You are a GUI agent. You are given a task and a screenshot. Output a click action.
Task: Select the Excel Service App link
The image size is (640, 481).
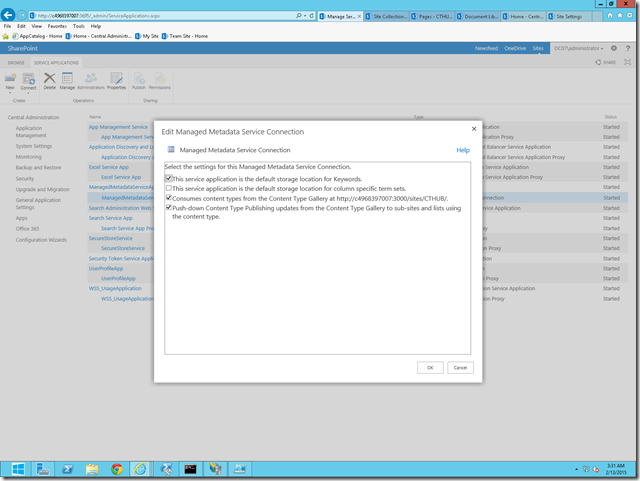(x=109, y=167)
